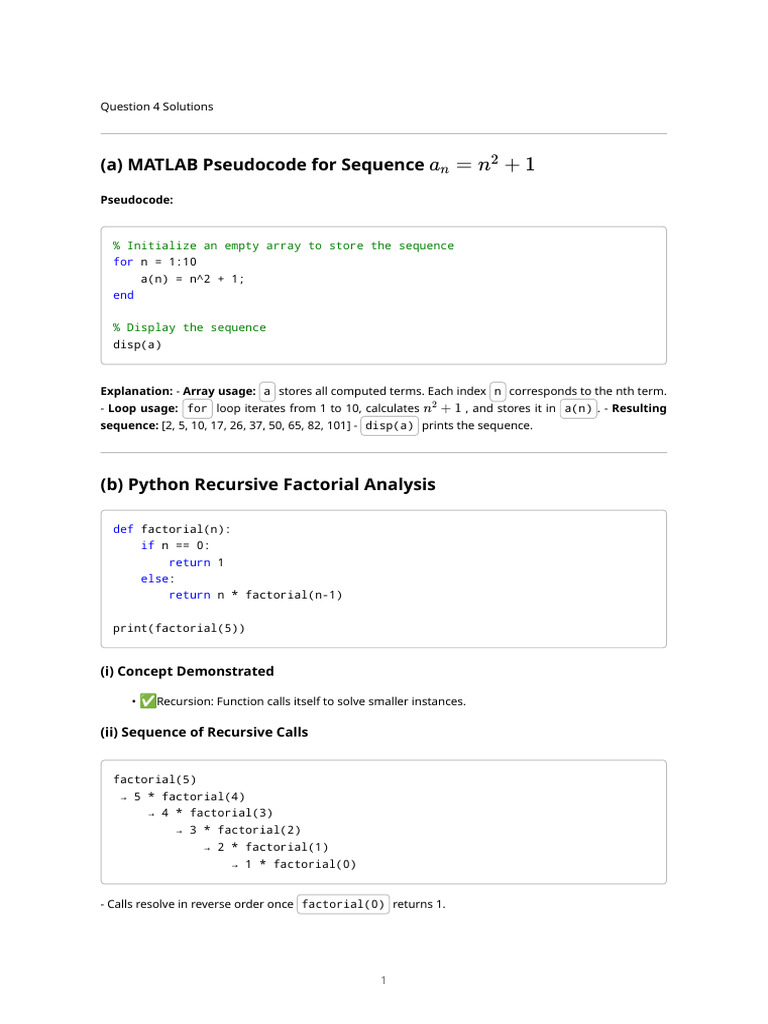
Task: Click the 'for n = 1:10' code line
Action: tap(155, 262)
